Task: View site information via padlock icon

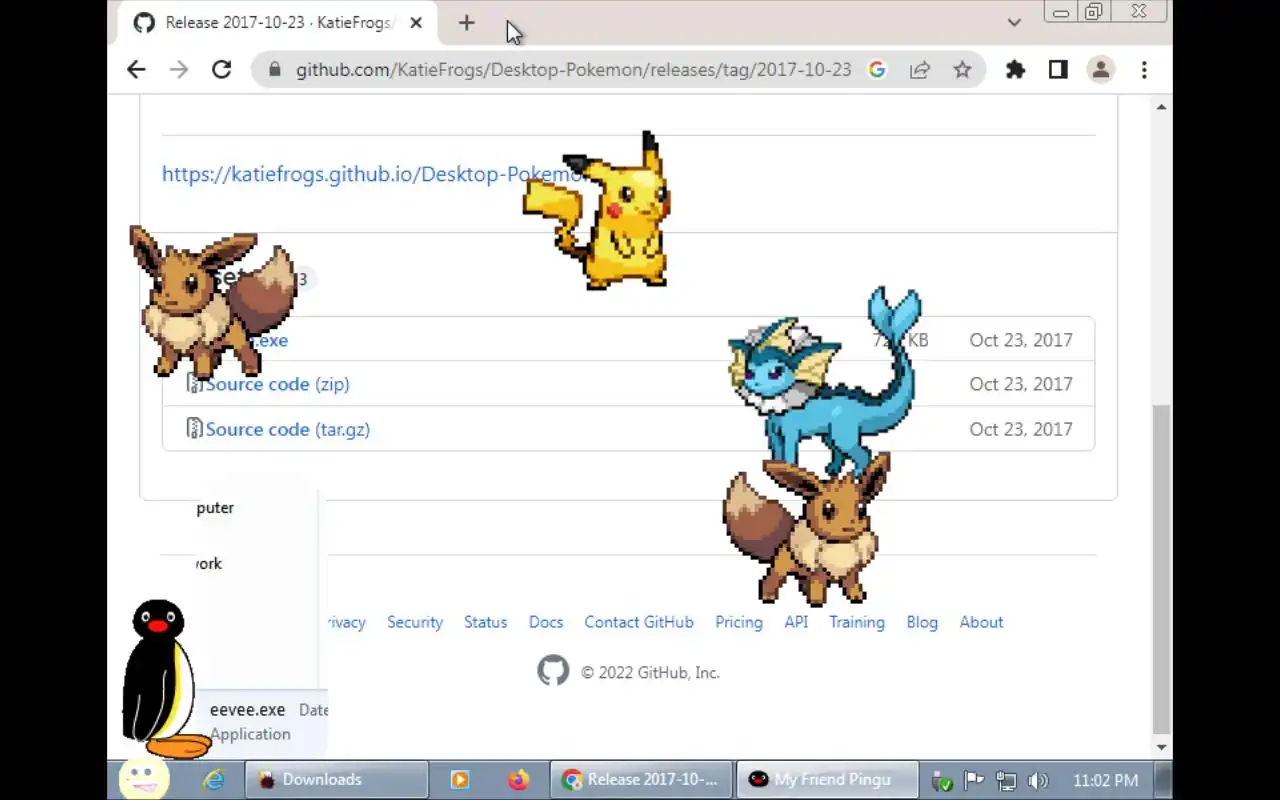Action: click(274, 70)
